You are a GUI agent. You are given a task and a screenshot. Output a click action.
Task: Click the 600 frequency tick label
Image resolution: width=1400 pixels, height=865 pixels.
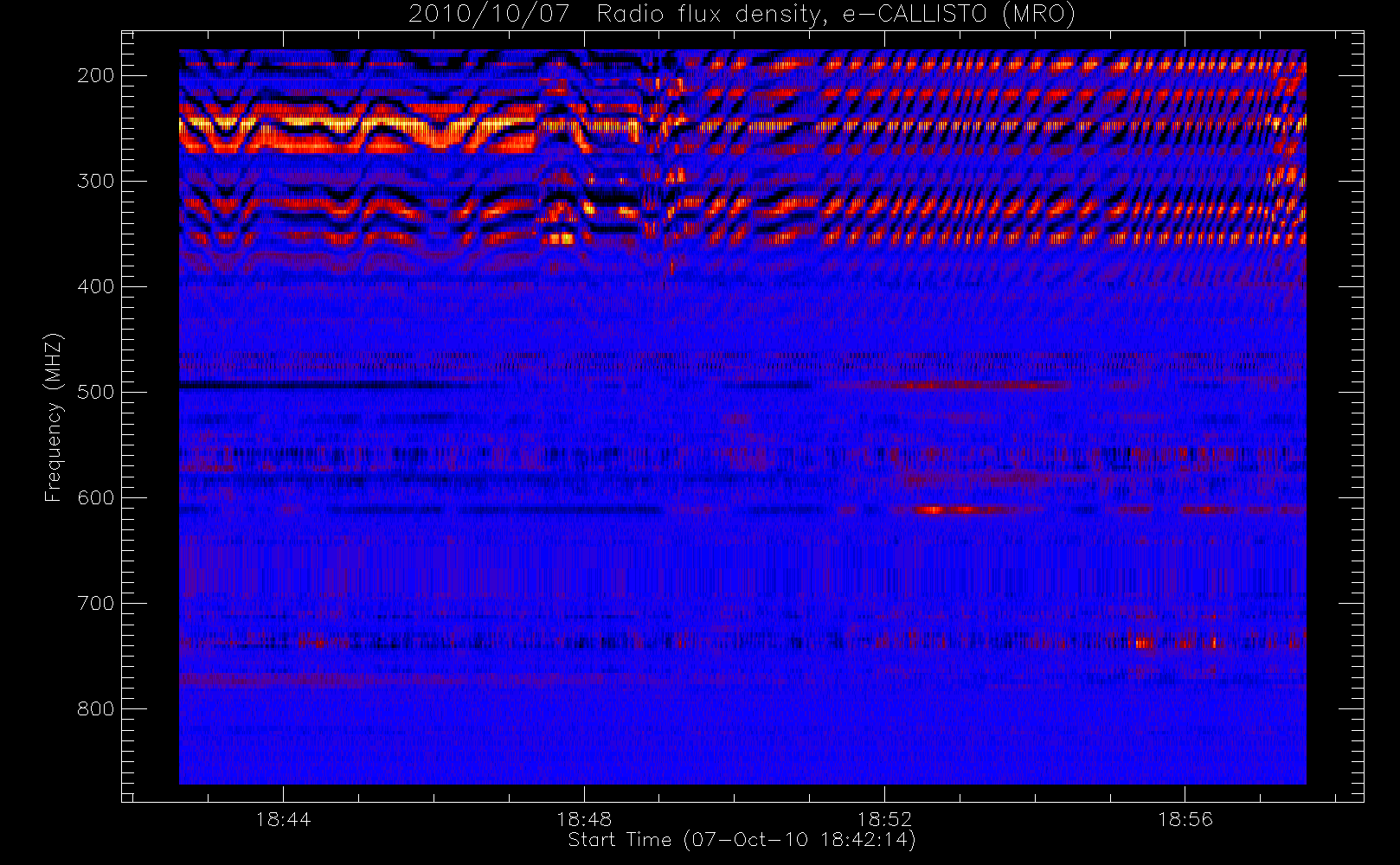click(96, 497)
